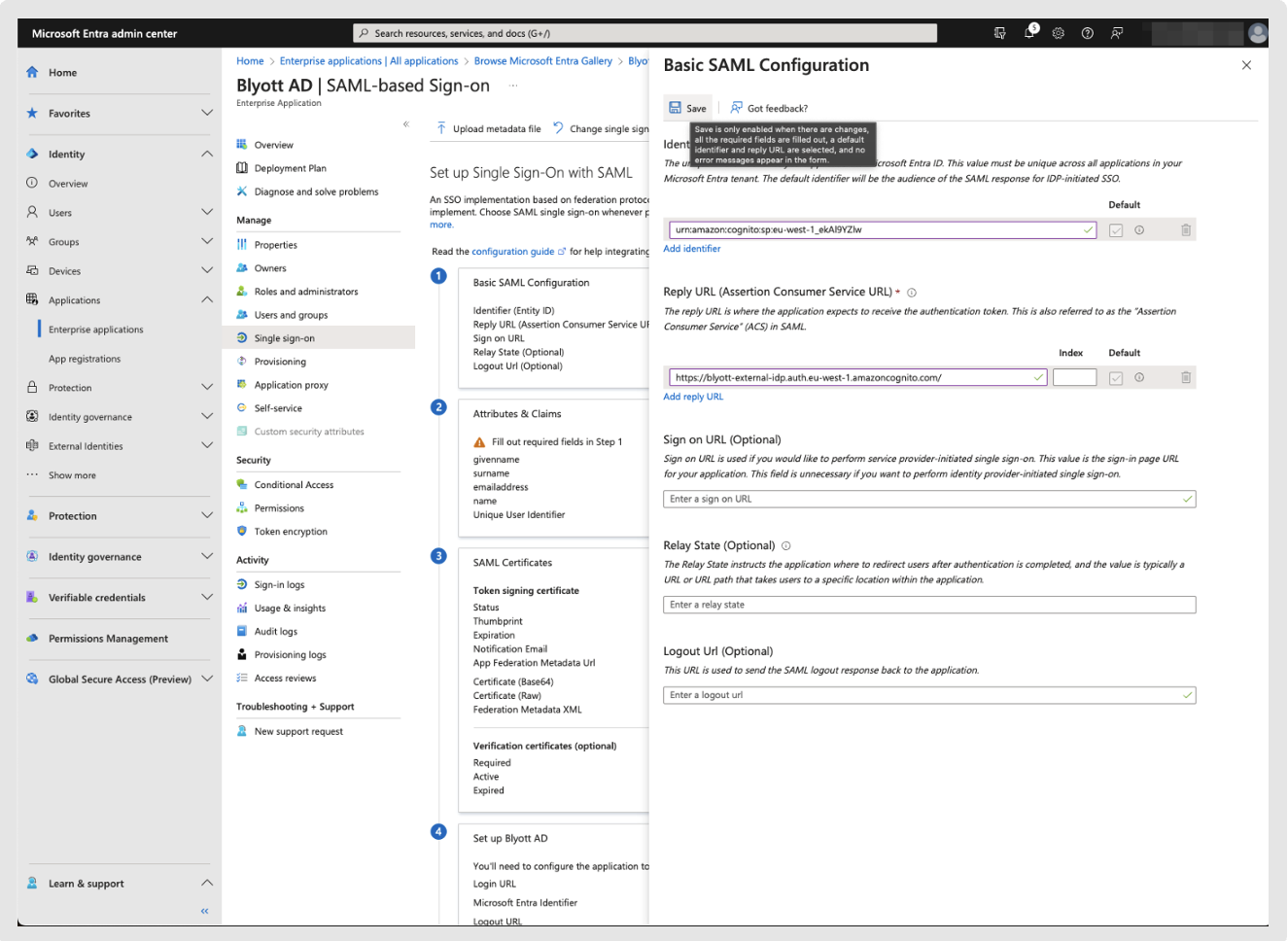Delete the reply URL with trash icon
1288x941 pixels.
[1186, 377]
